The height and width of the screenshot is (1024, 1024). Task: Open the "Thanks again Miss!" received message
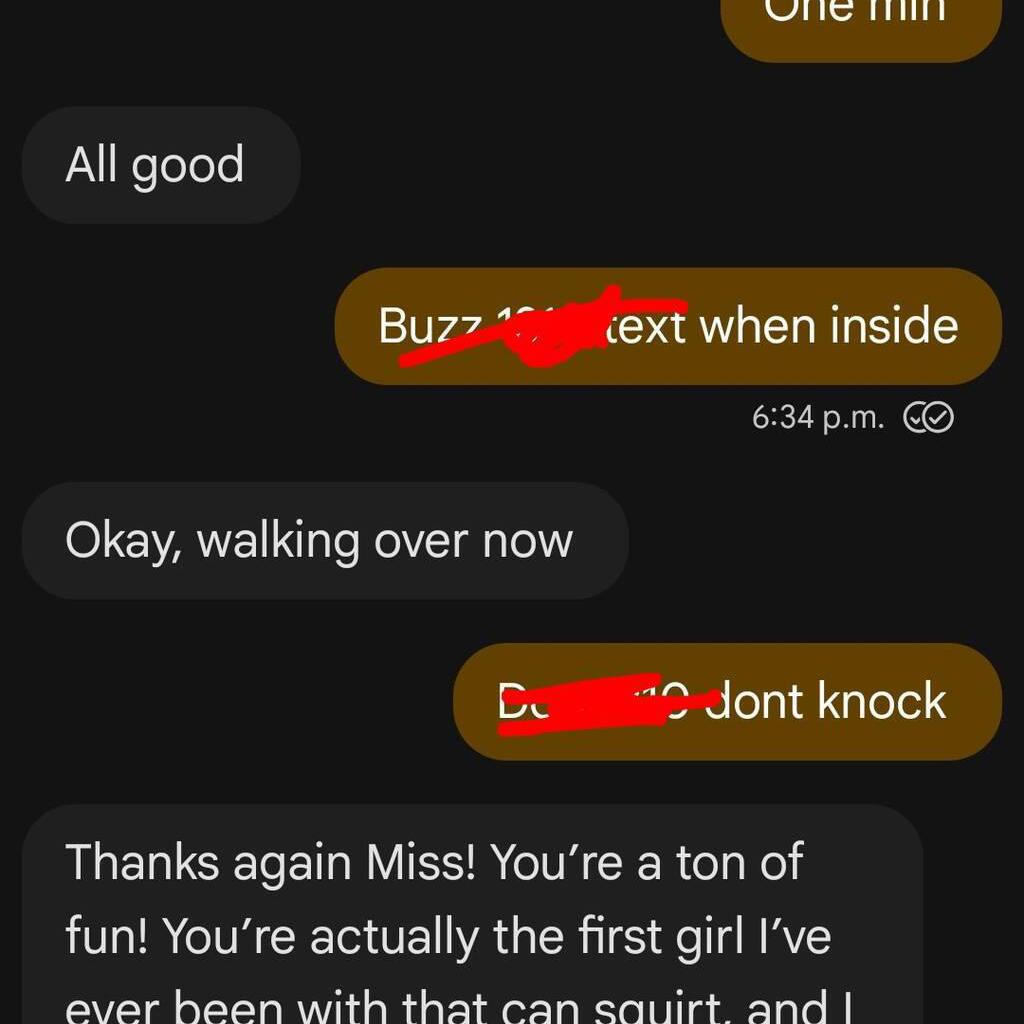click(472, 914)
